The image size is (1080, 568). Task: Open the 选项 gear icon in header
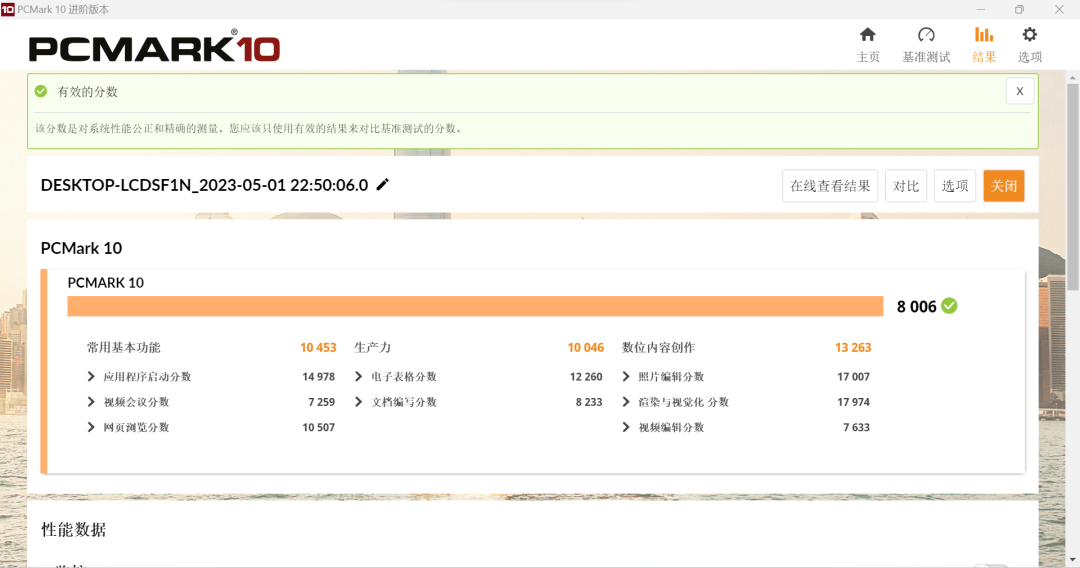pyautogui.click(x=1029, y=34)
